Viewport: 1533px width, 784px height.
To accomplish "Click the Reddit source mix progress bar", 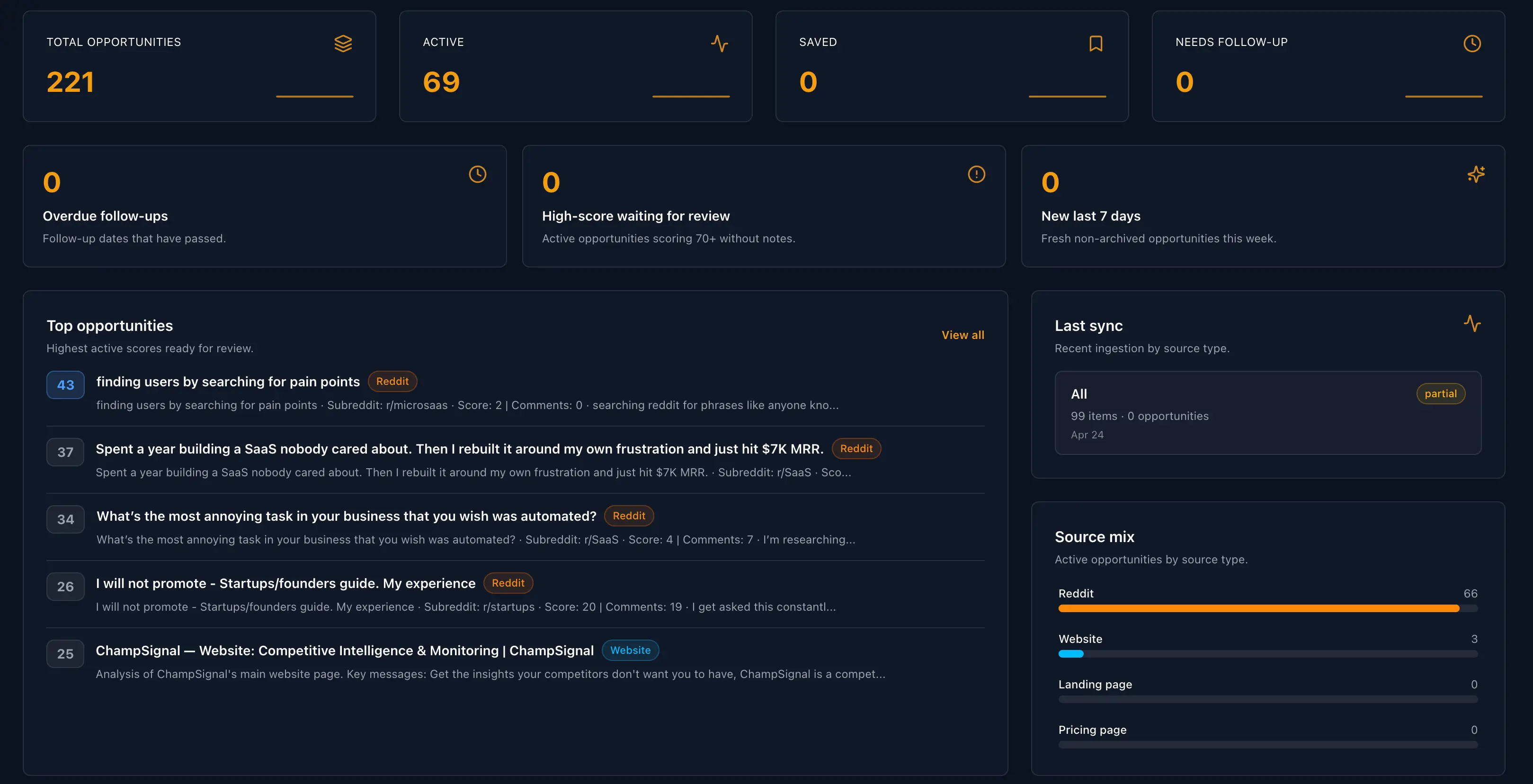I will 1267,609.
